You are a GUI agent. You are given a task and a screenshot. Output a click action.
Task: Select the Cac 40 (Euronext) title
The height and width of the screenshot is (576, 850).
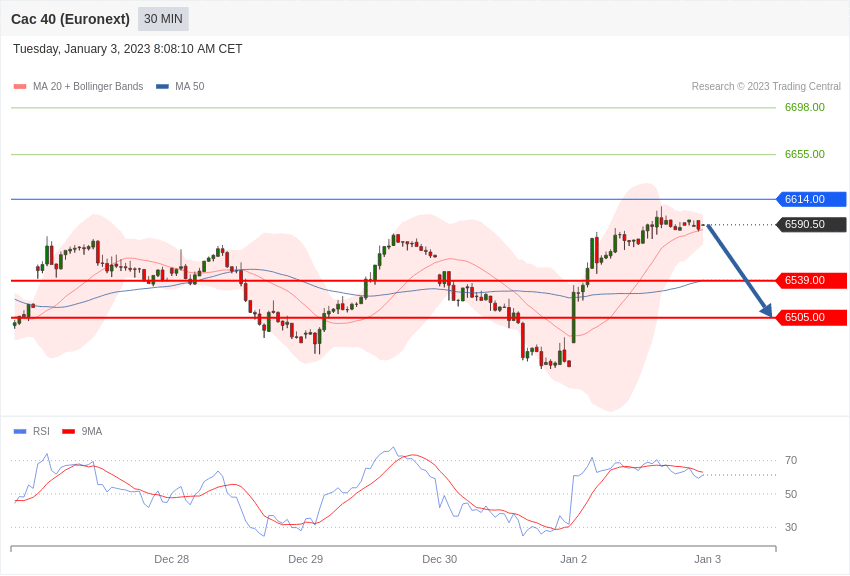tap(70, 19)
